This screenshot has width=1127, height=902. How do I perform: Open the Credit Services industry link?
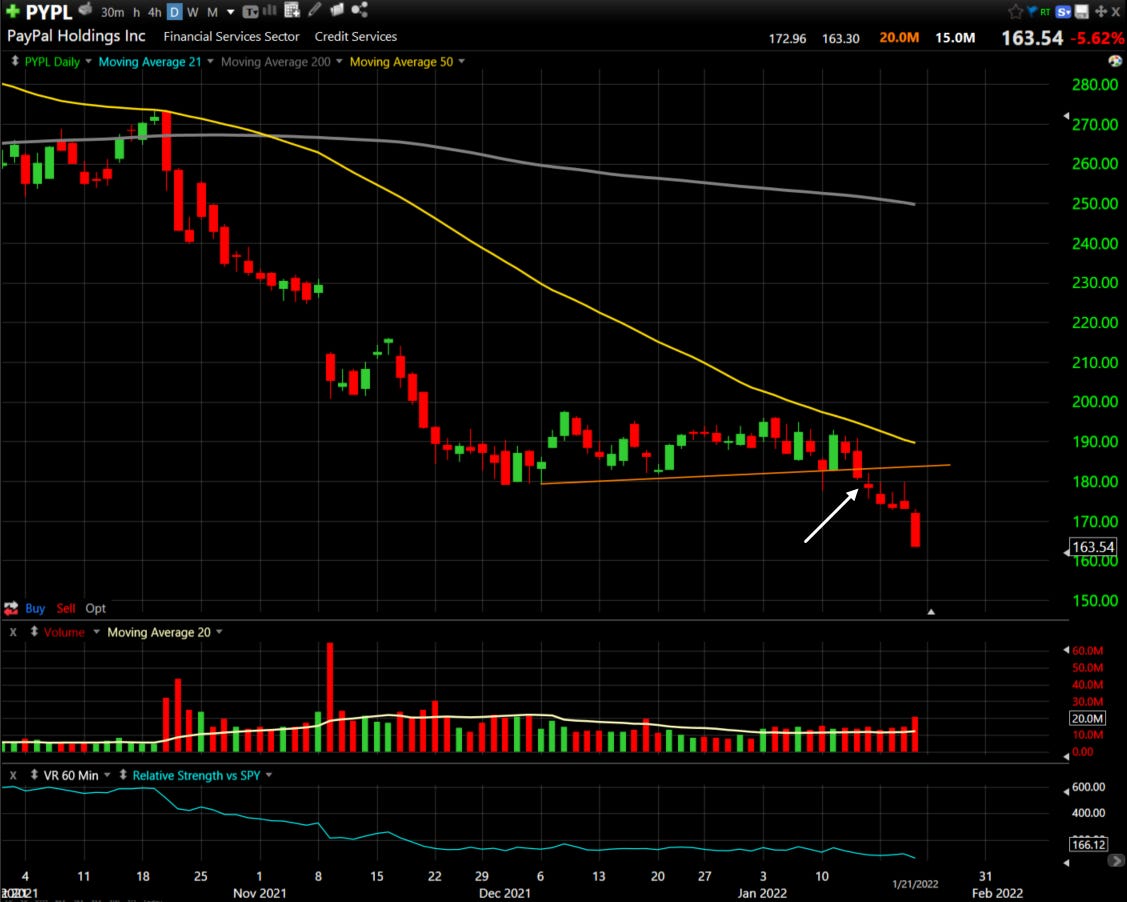[x=356, y=37]
